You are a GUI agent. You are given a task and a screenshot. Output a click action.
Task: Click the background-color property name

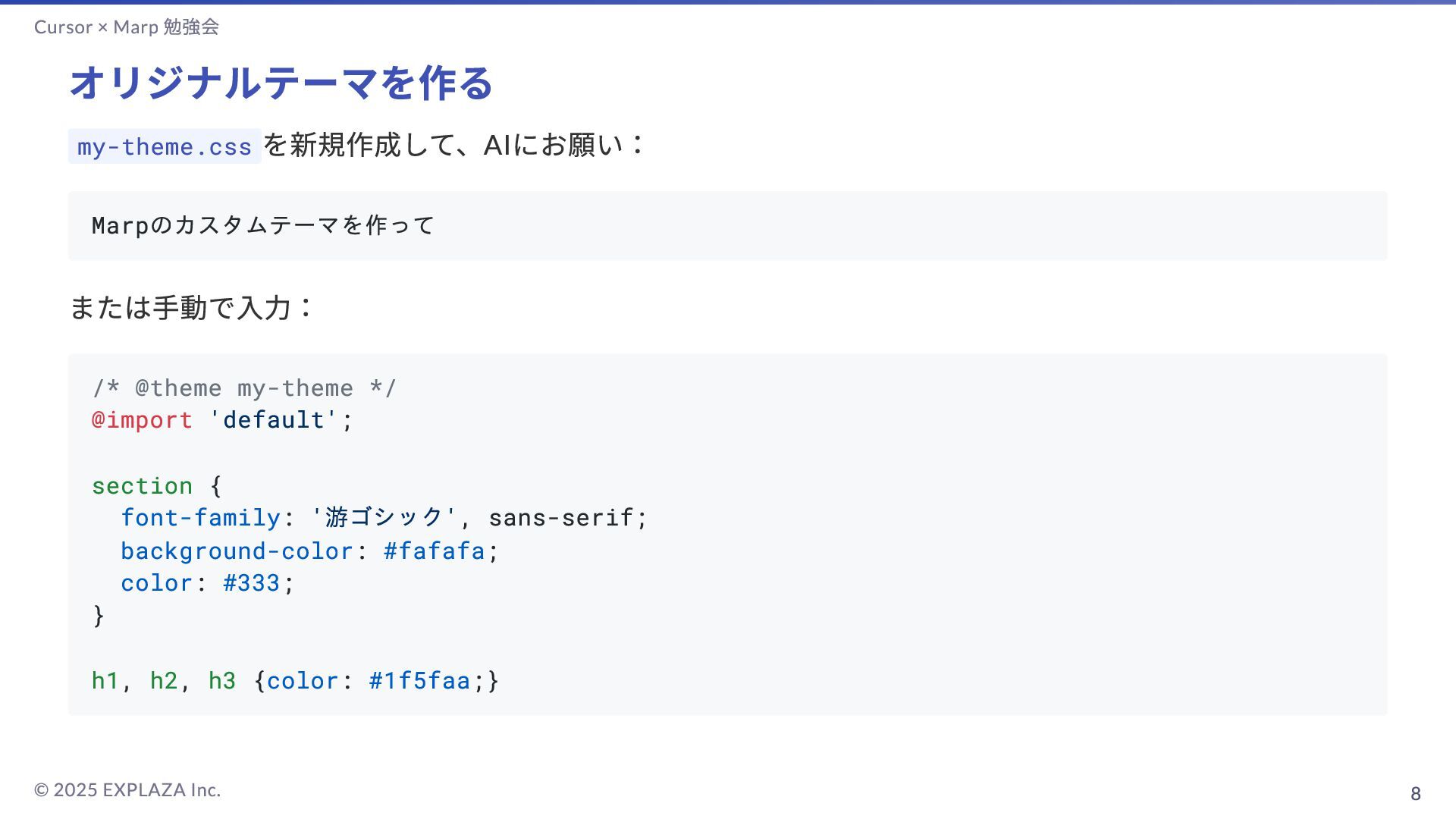(x=237, y=551)
